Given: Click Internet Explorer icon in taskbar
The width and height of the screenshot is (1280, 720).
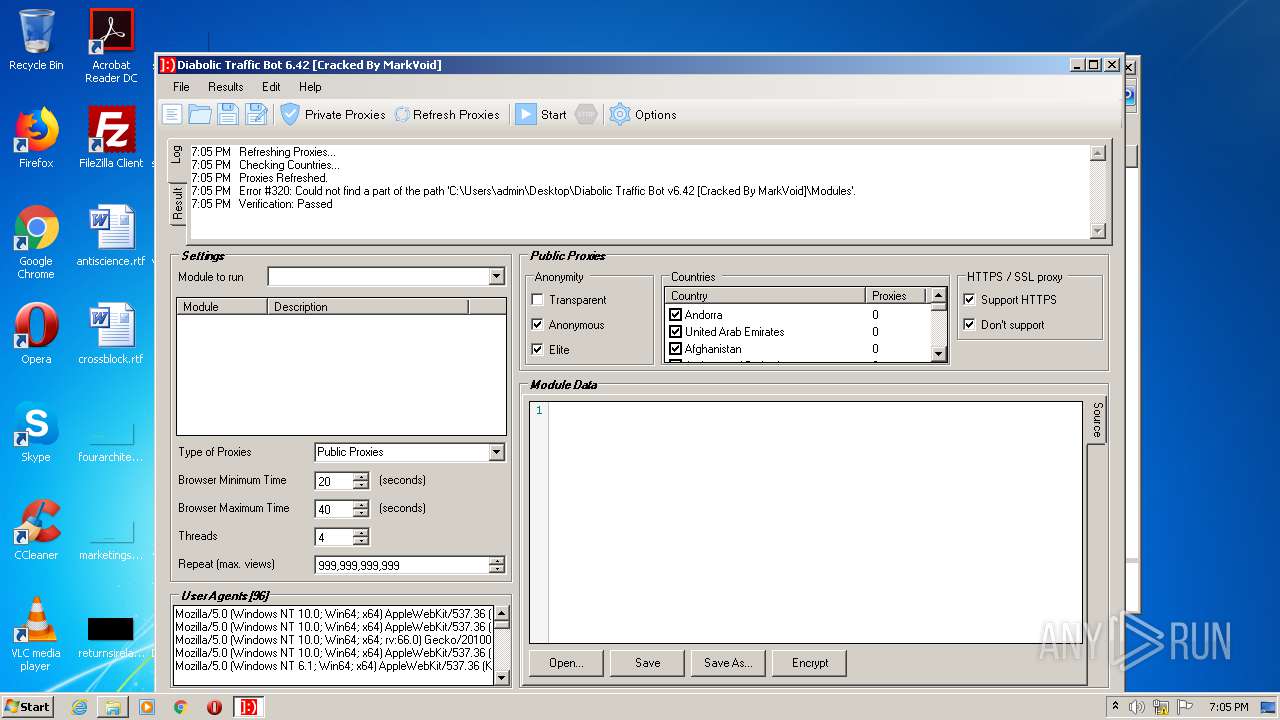Looking at the screenshot, I should 79,707.
